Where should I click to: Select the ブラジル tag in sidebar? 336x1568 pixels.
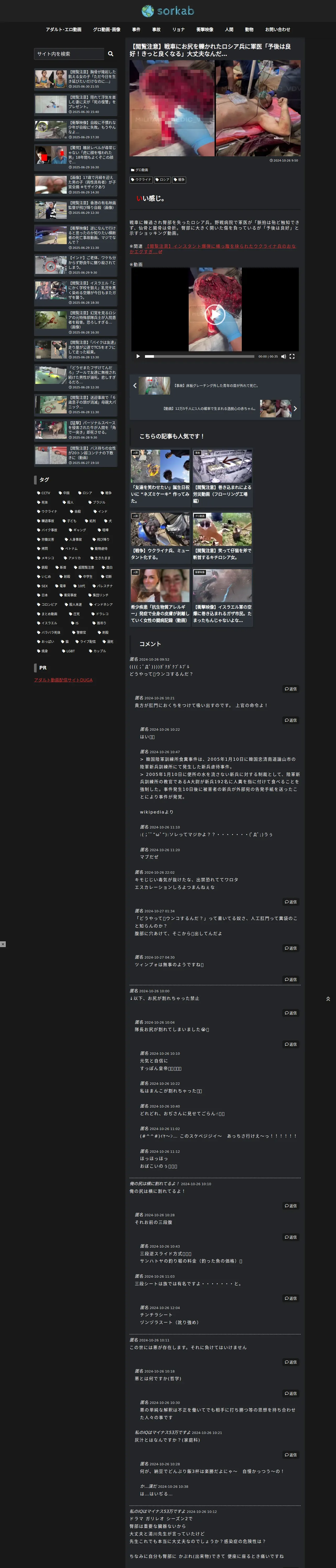97,502
